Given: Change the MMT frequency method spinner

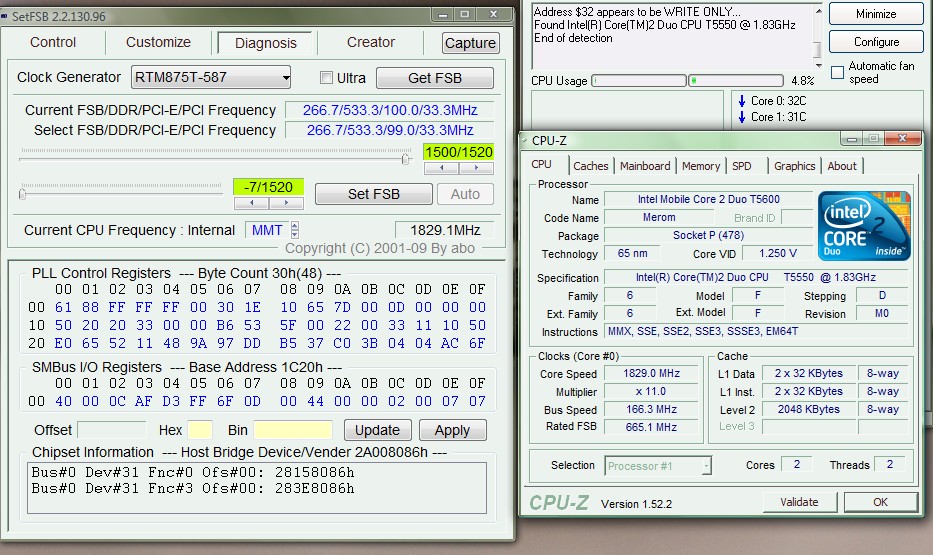Looking at the screenshot, I should (295, 230).
